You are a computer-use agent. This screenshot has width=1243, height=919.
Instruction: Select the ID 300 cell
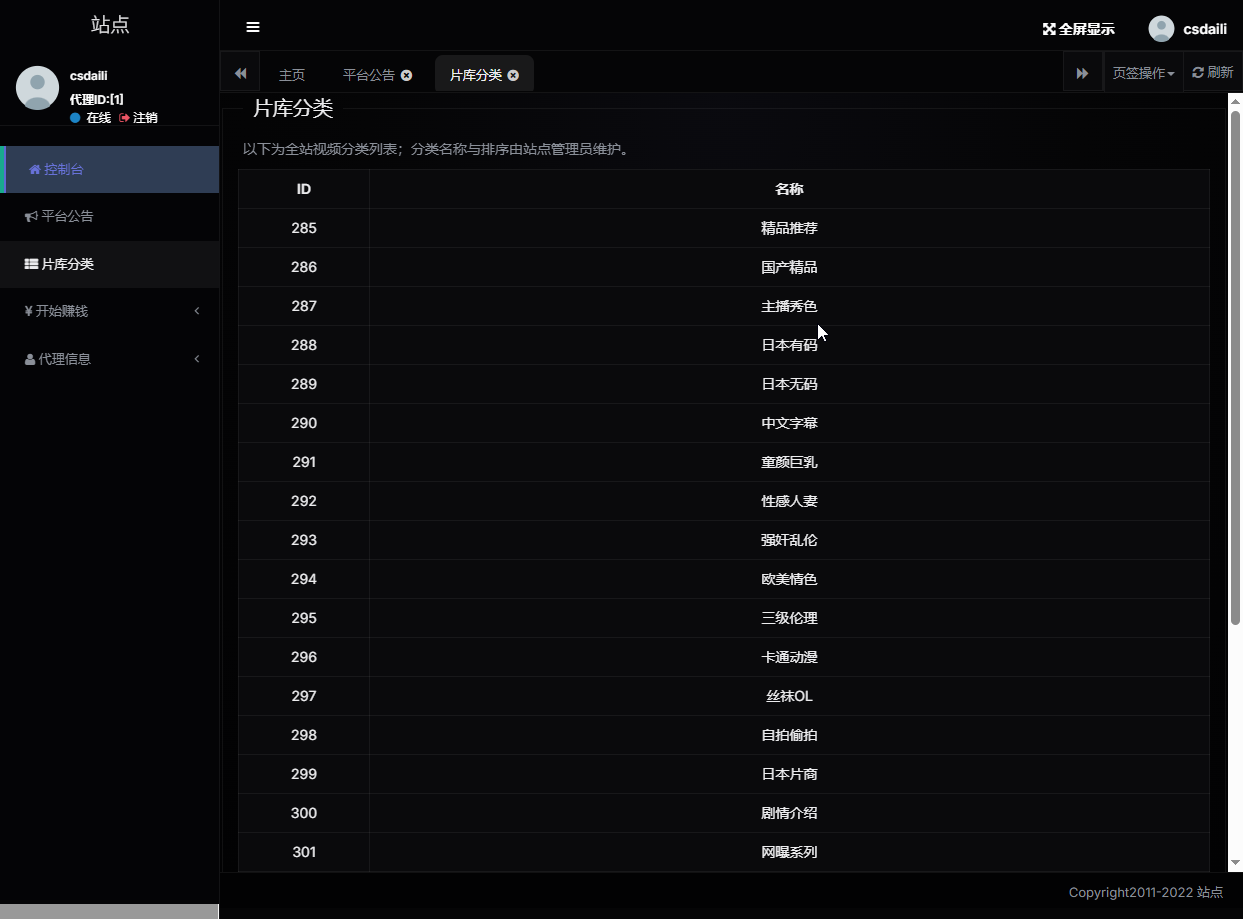pyautogui.click(x=304, y=813)
